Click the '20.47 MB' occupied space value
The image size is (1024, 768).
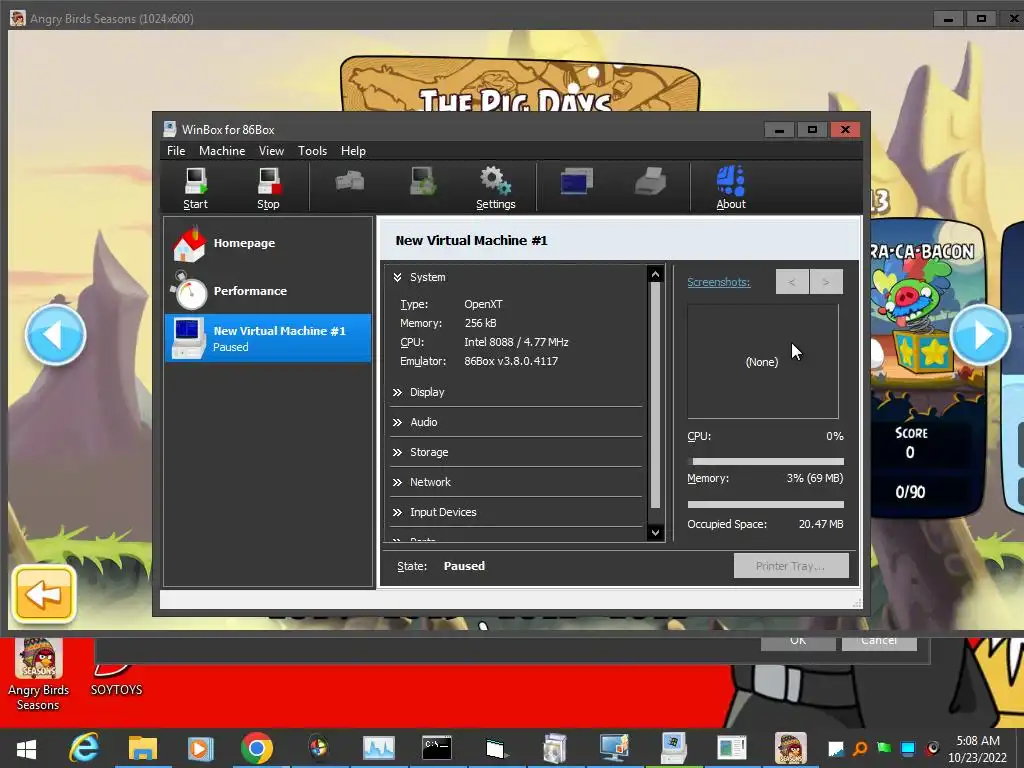click(821, 524)
